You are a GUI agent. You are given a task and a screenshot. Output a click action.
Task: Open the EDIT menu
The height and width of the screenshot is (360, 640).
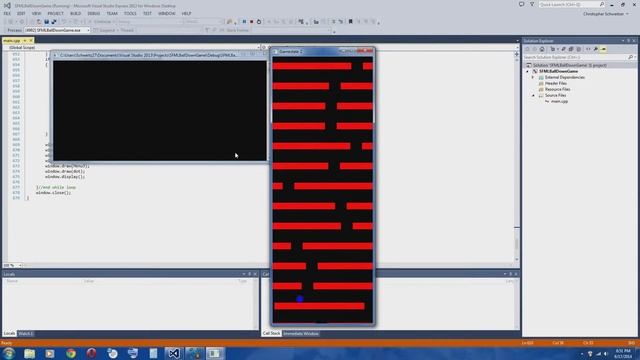click(x=21, y=13)
